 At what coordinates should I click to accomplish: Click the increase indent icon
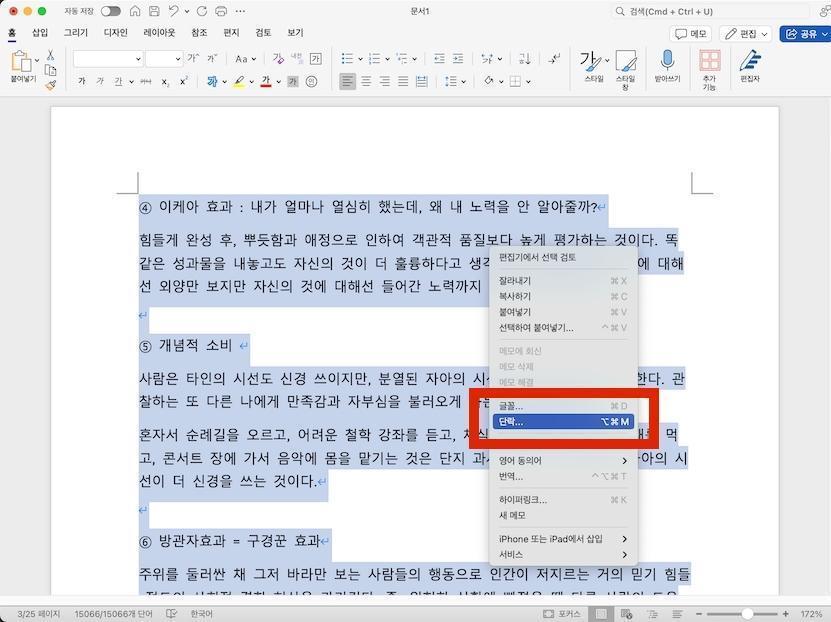click(458, 58)
